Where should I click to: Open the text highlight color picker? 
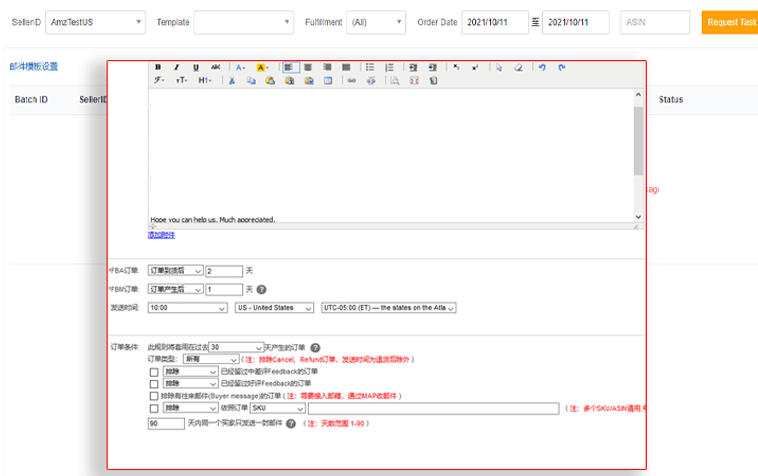(262, 67)
